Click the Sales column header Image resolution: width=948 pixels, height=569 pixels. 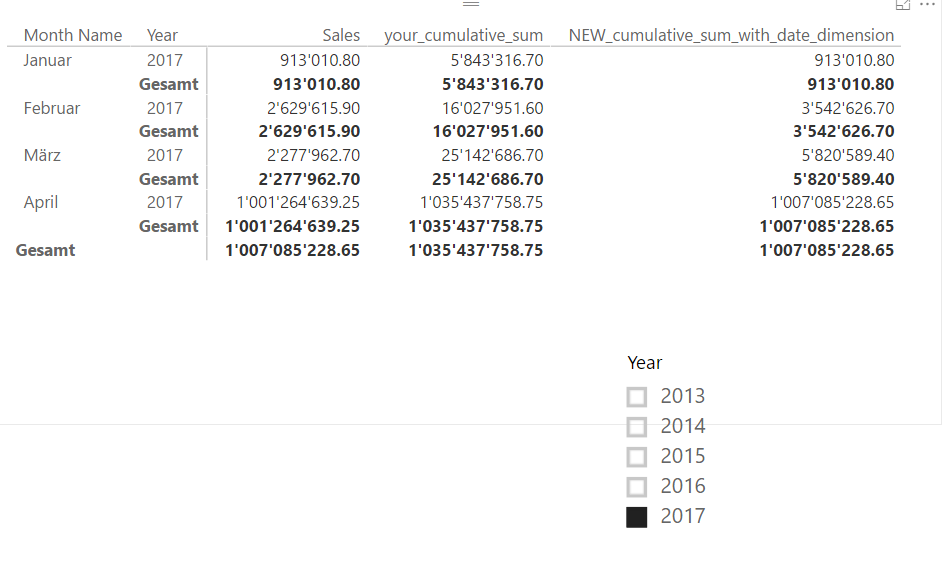pyautogui.click(x=341, y=35)
